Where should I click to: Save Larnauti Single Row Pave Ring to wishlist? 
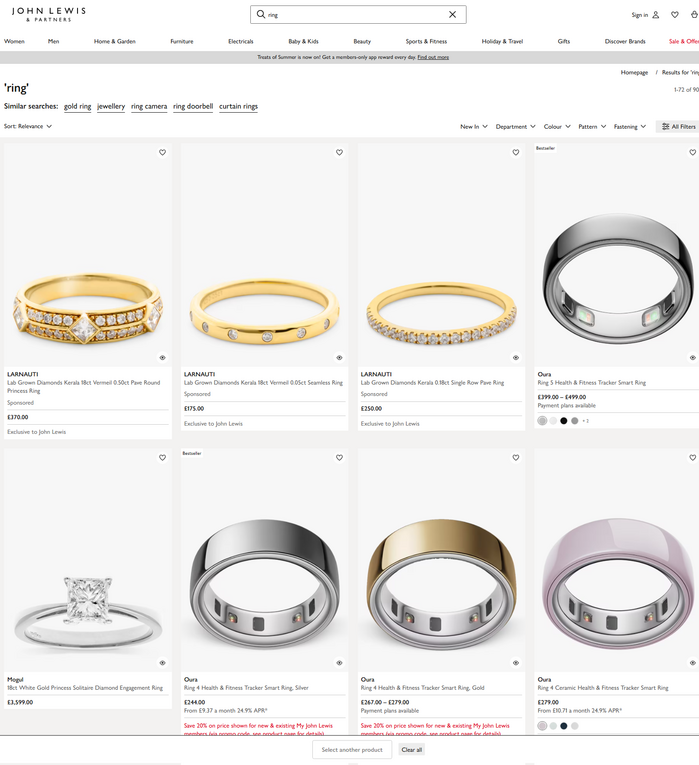516,152
